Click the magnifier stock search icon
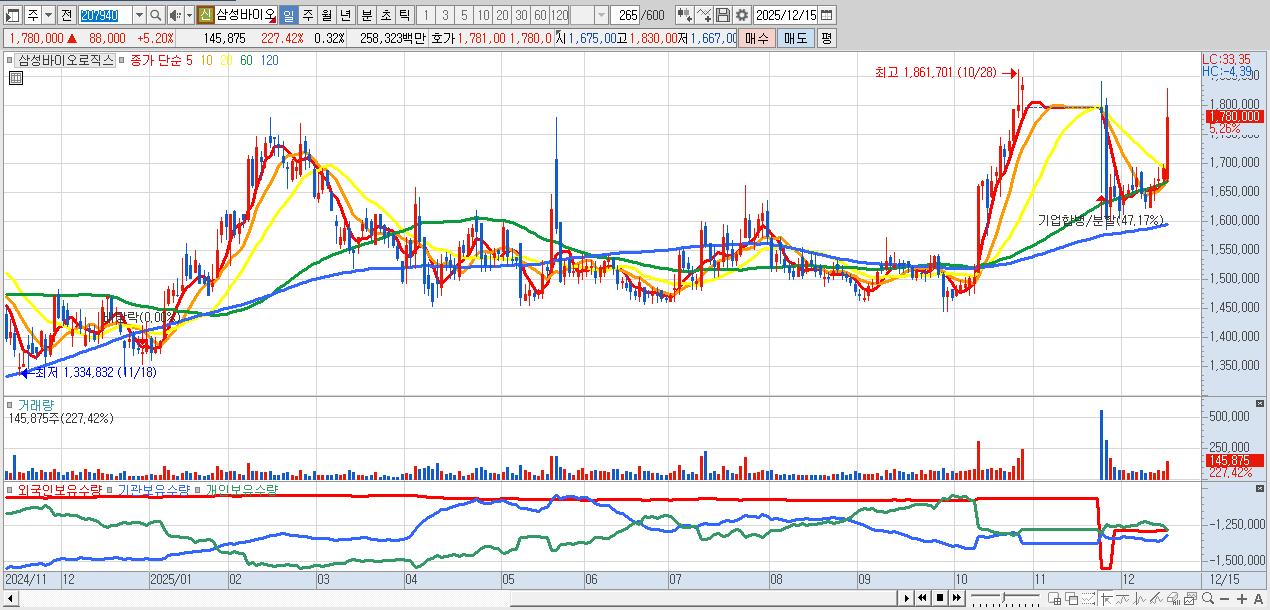The height and width of the screenshot is (610, 1270). point(155,15)
